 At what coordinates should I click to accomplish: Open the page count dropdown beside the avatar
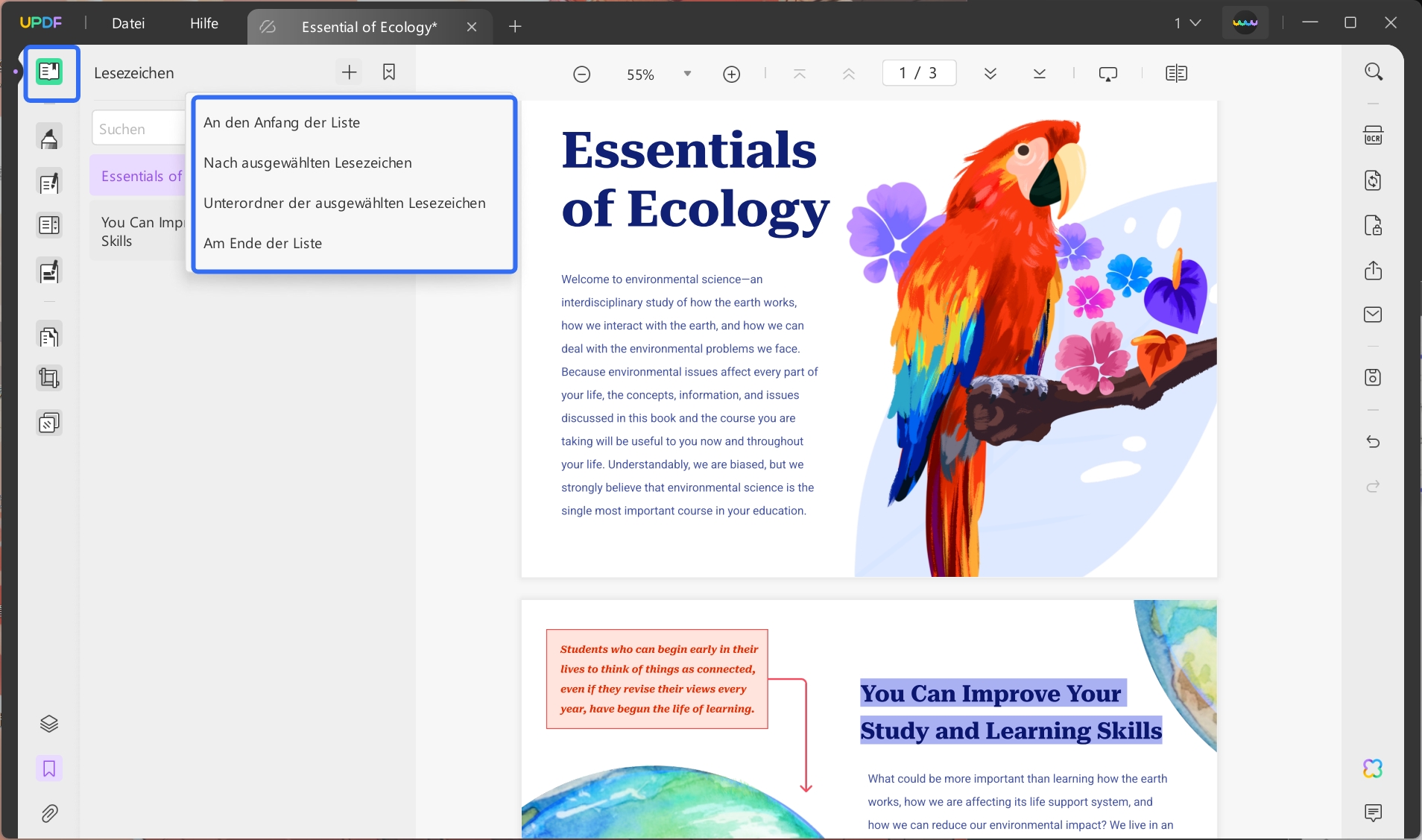click(1188, 23)
